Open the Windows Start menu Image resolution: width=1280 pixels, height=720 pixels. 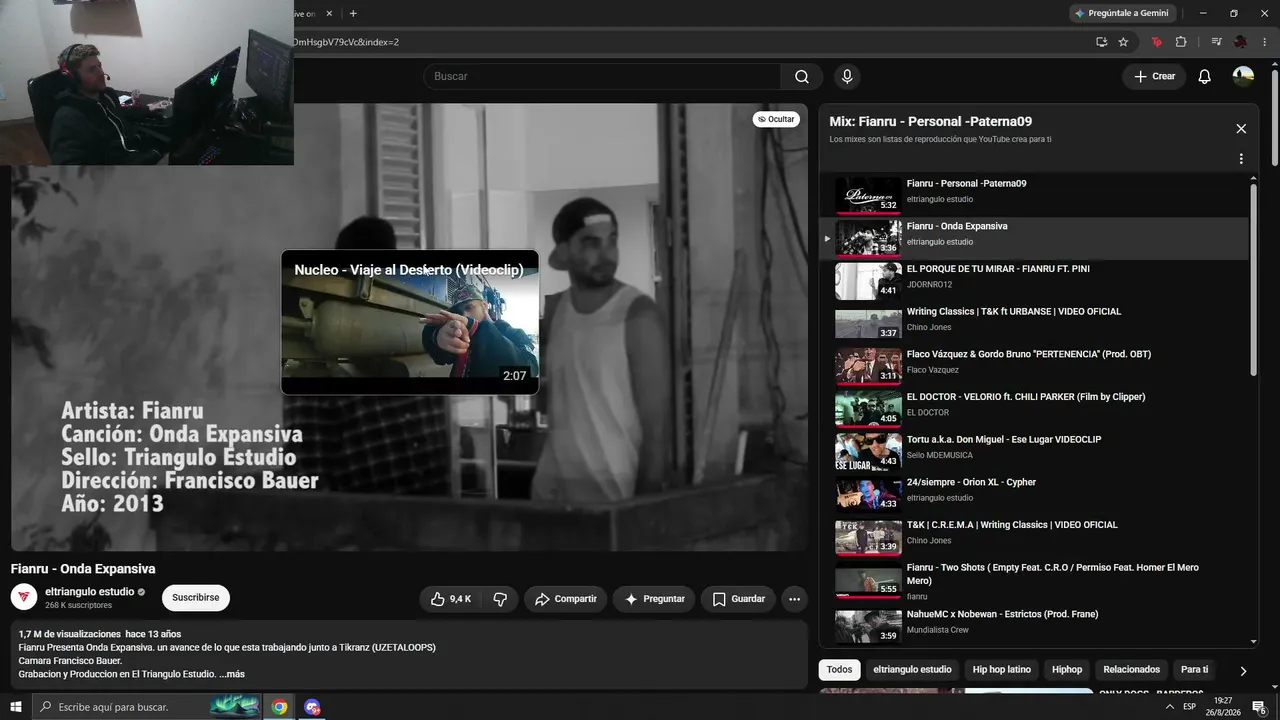pos(15,707)
